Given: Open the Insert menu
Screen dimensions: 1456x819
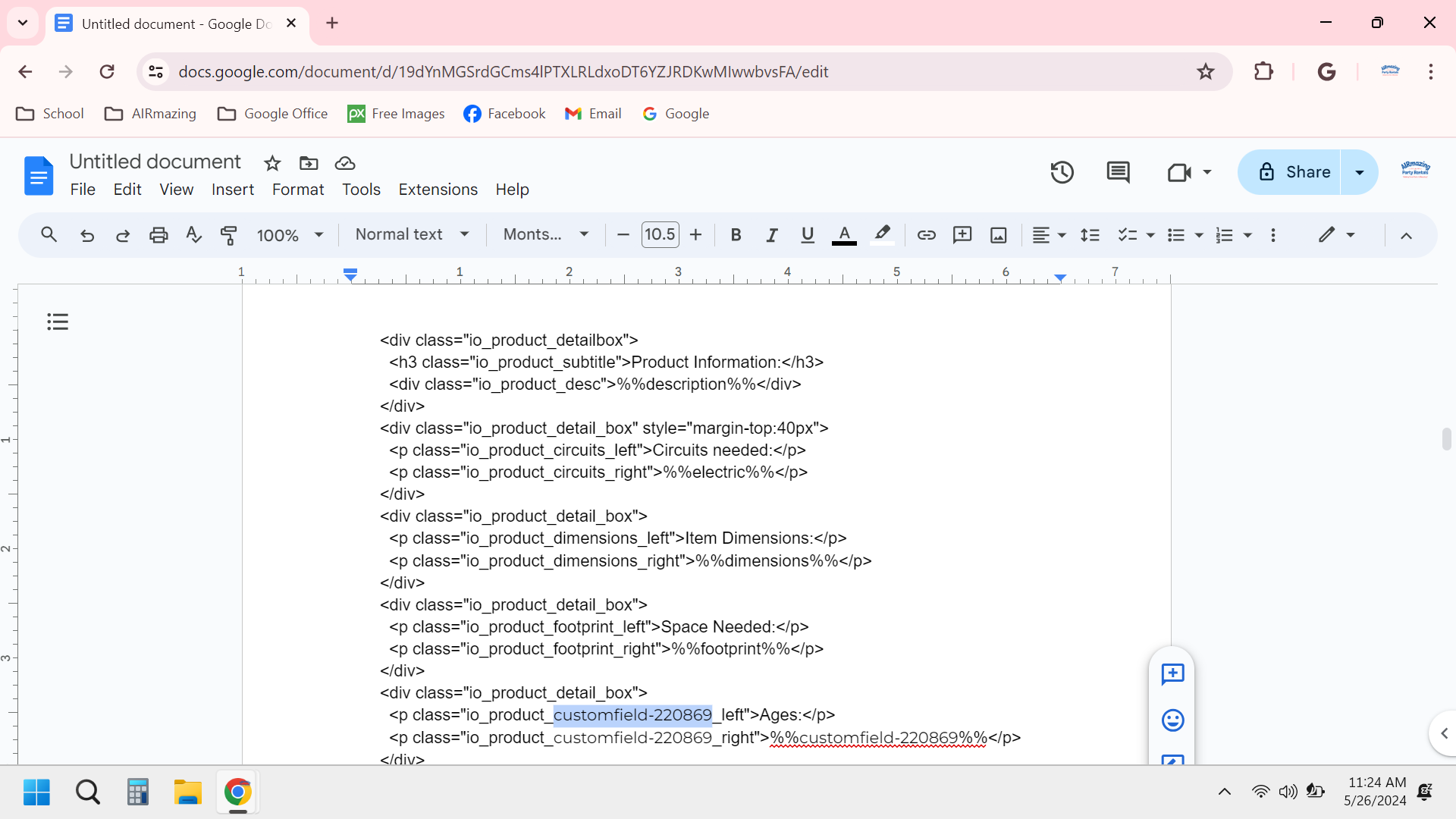Looking at the screenshot, I should [x=233, y=190].
